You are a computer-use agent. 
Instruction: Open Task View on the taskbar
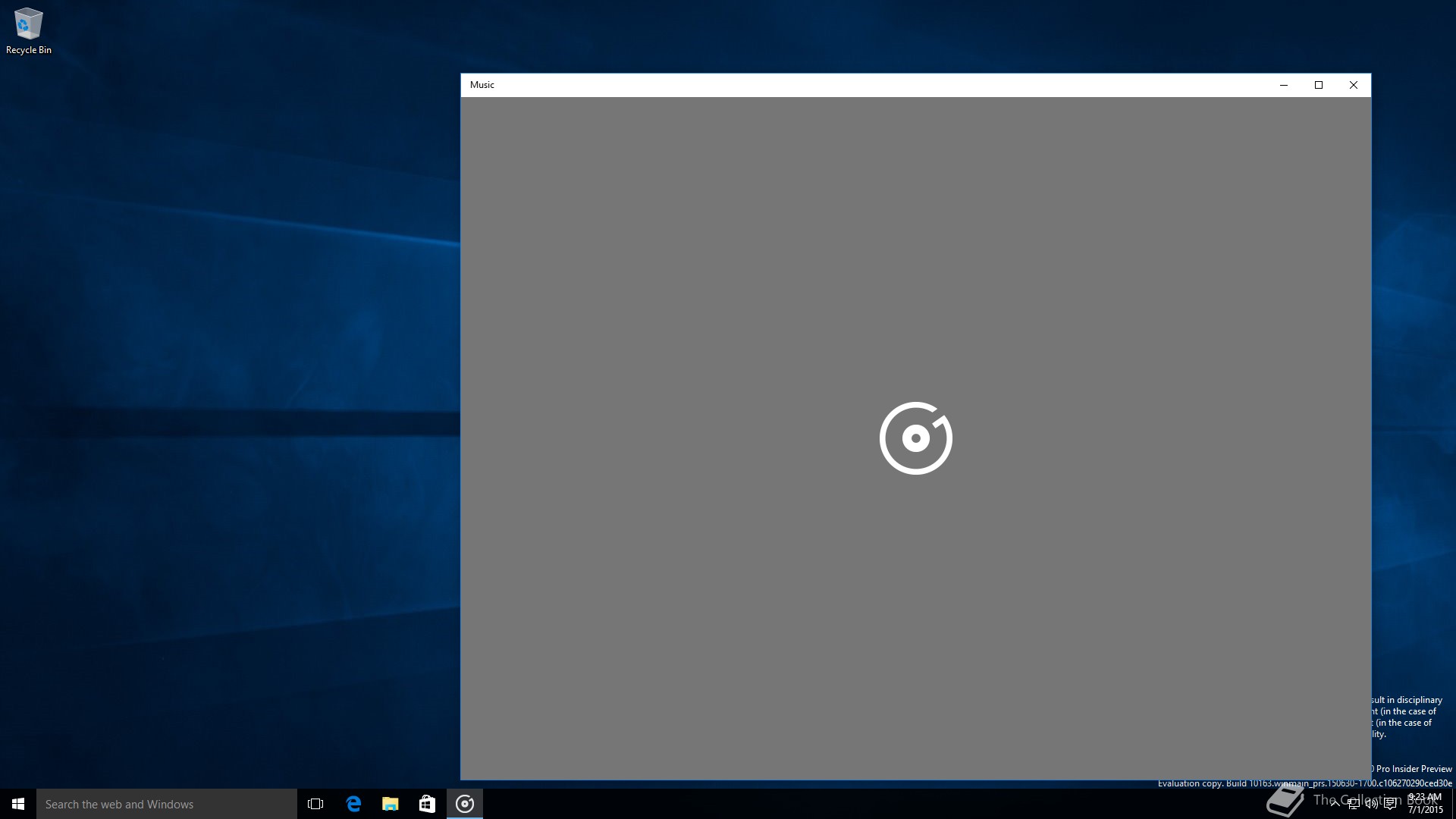point(315,804)
